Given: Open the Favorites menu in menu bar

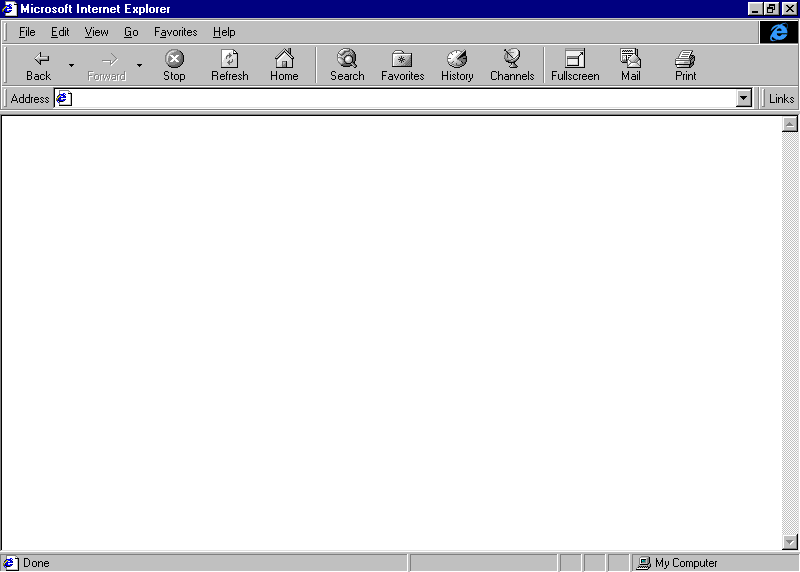Looking at the screenshot, I should [176, 32].
